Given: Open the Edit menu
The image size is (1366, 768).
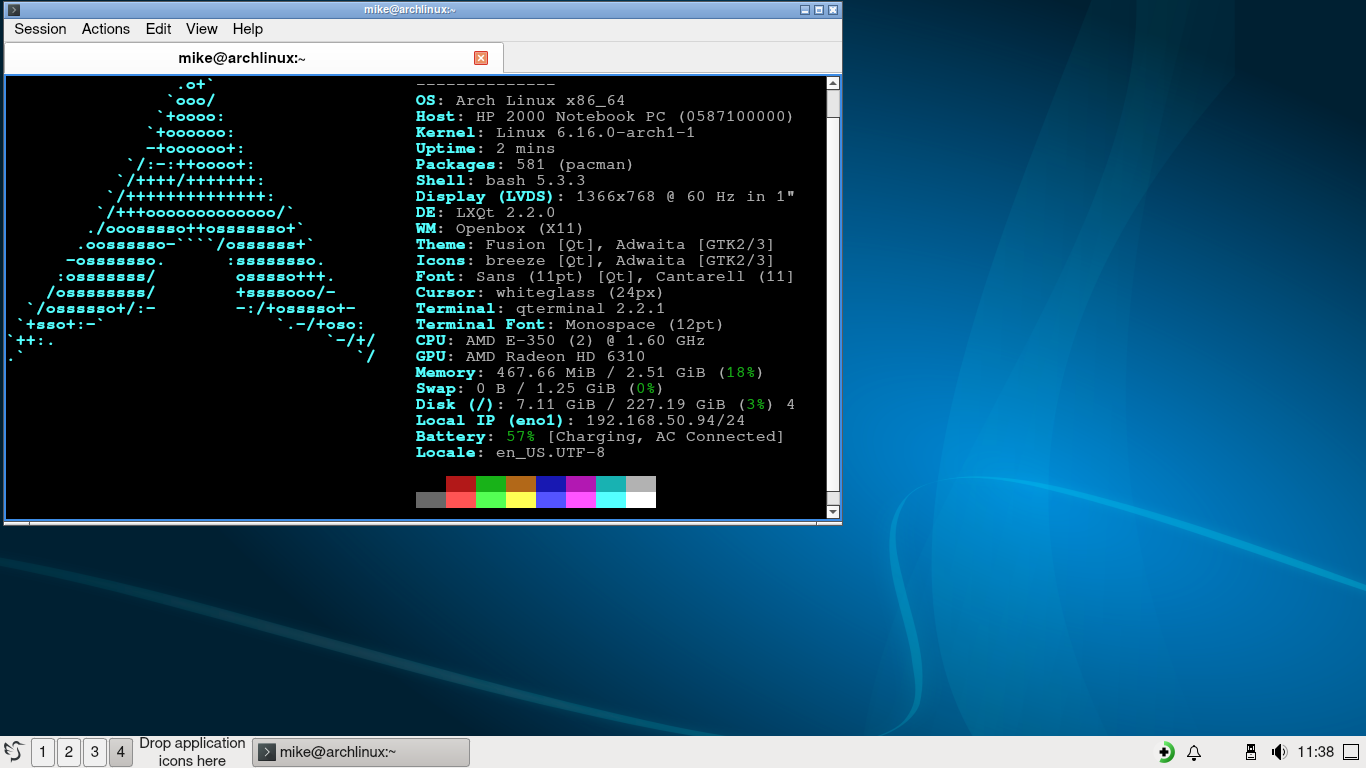Looking at the screenshot, I should click(x=158, y=29).
